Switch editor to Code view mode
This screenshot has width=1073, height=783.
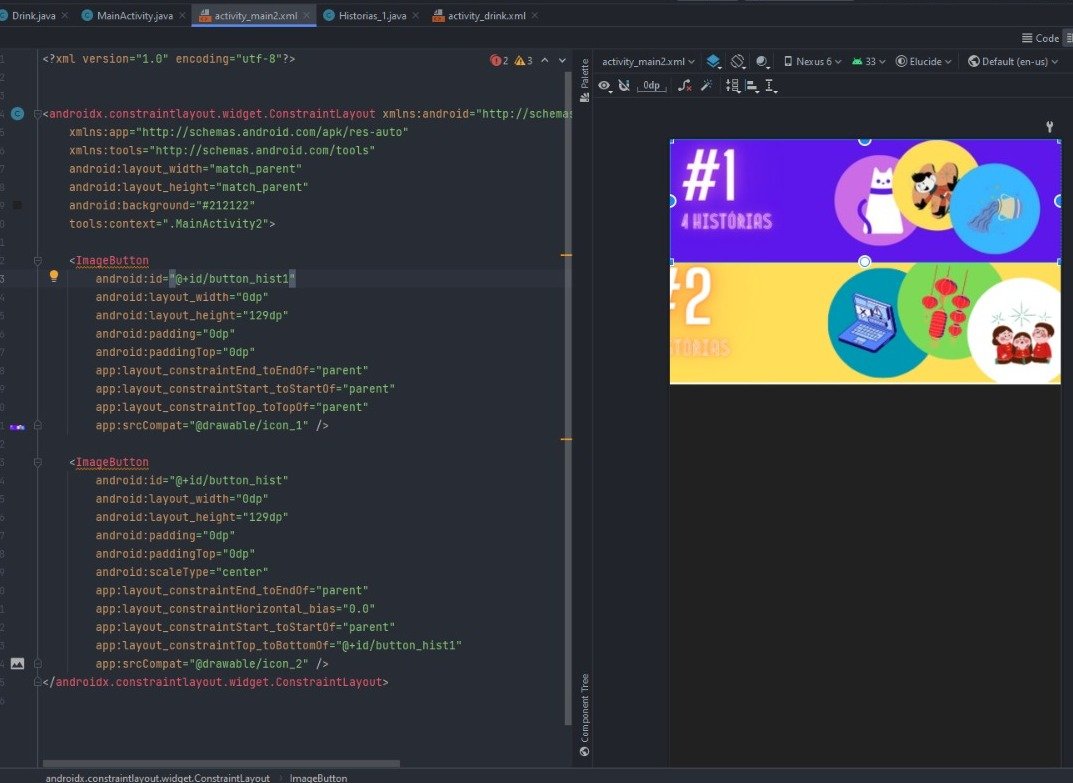tap(1040, 38)
